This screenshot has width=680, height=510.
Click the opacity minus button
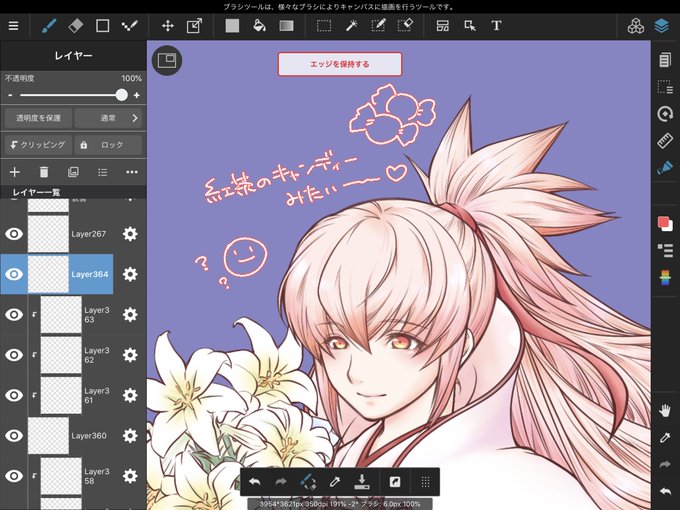10,95
